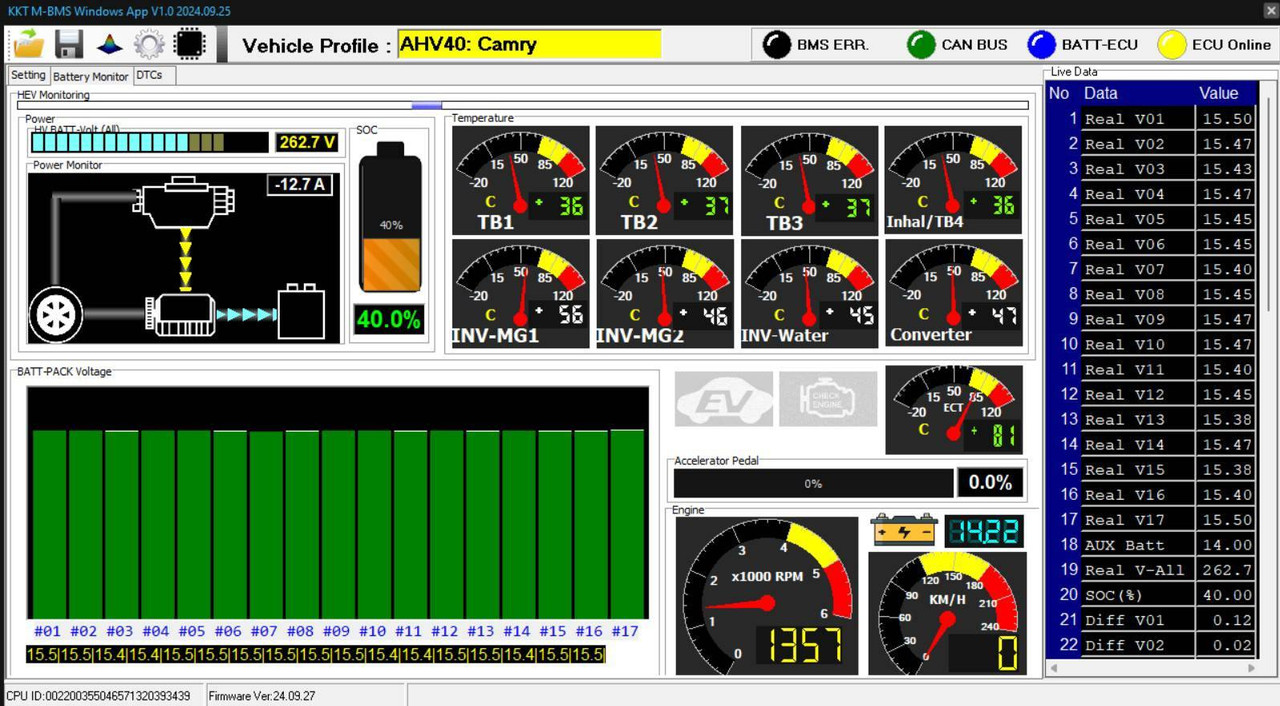This screenshot has height=706, width=1280.
Task: Click the TB3 temperature gauge
Action: coord(809,180)
